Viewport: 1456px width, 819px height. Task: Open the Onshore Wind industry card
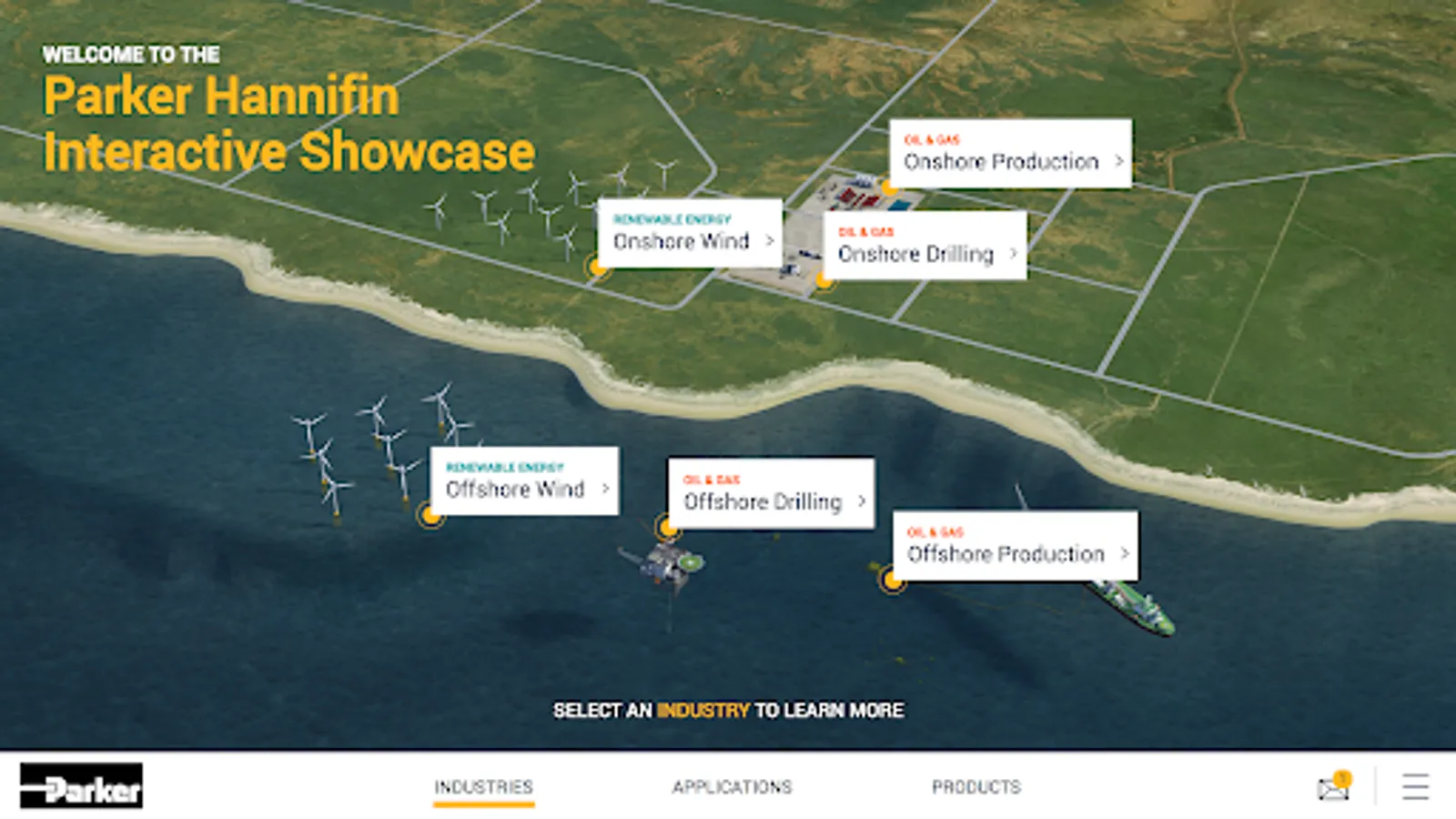[x=690, y=233]
